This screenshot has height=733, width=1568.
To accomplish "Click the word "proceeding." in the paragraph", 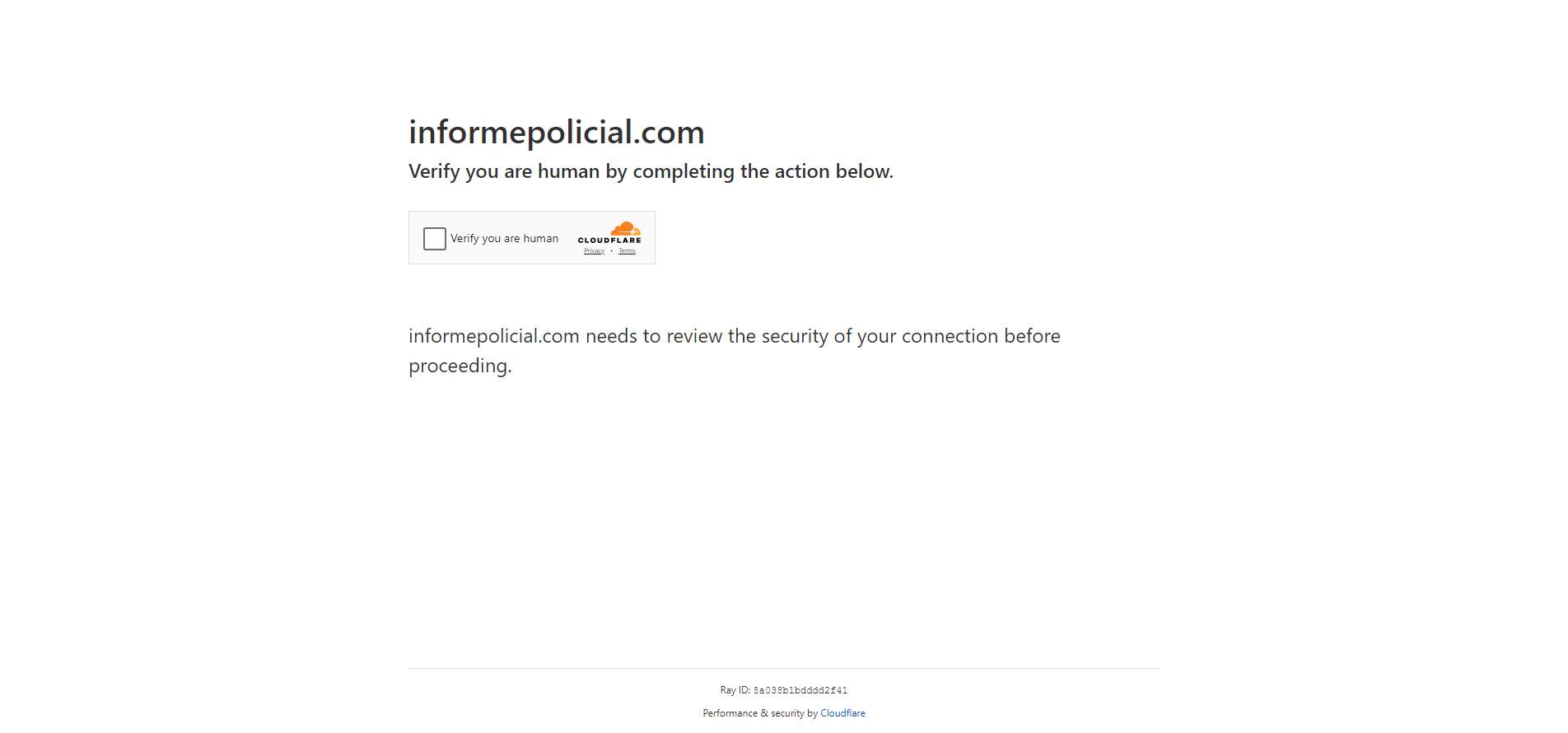I will 460,366.
